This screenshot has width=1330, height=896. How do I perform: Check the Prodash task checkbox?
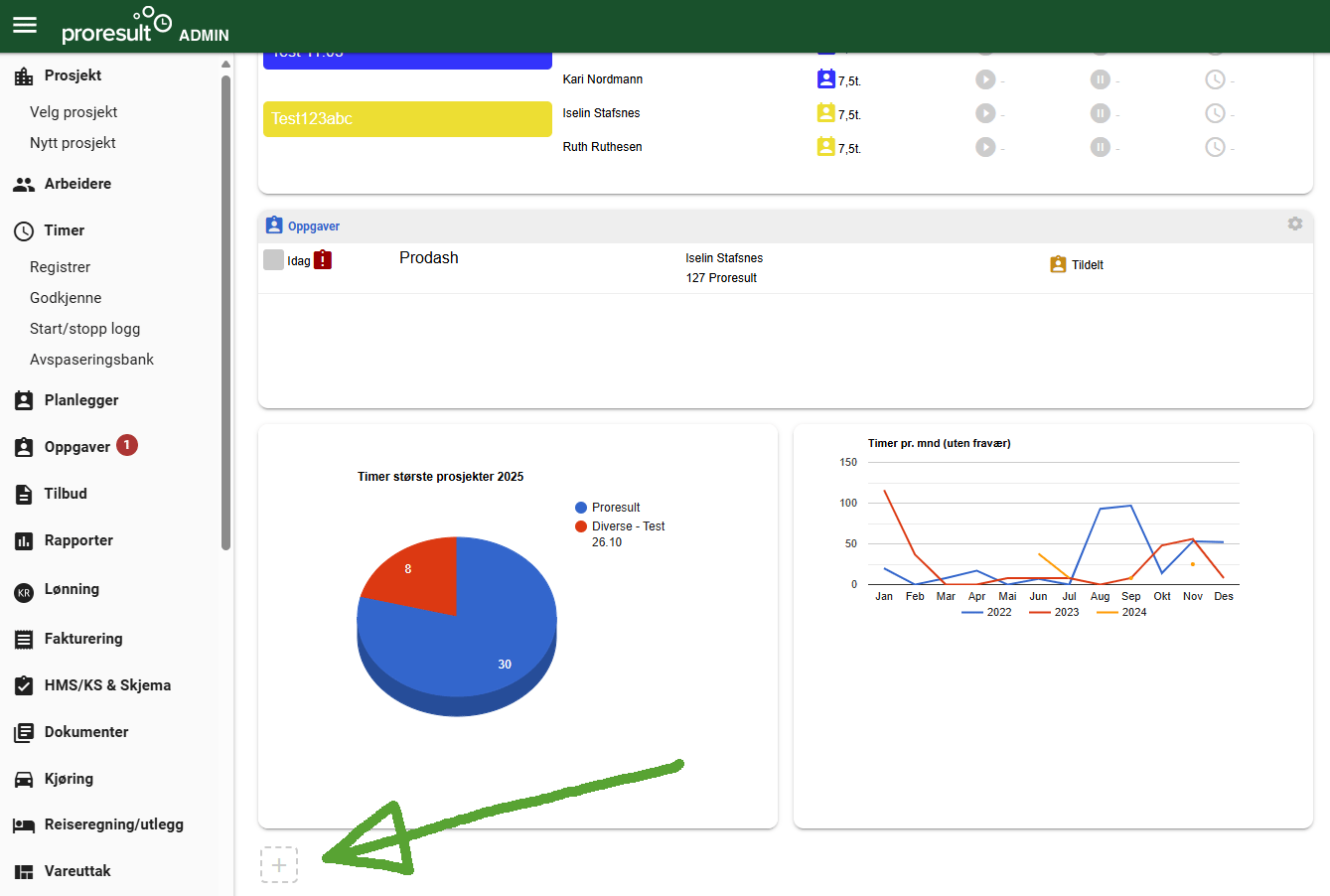click(274, 260)
